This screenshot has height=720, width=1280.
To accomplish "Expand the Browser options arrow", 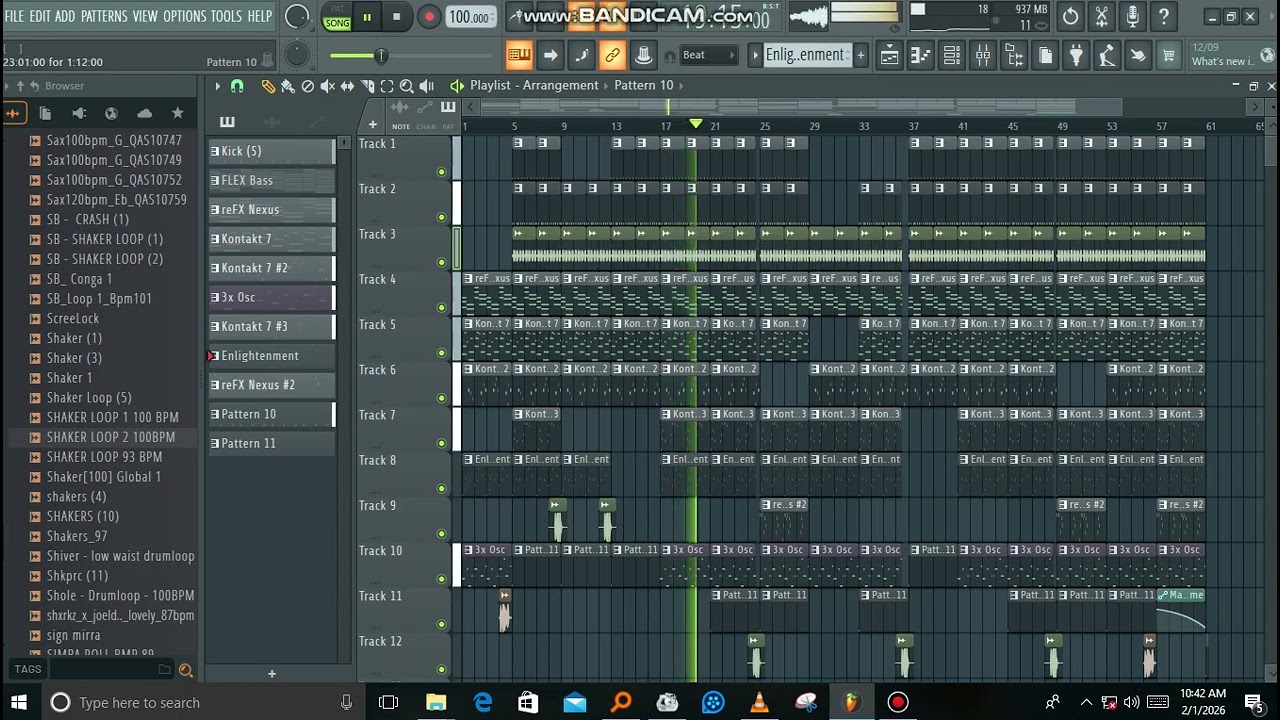I will [7, 86].
